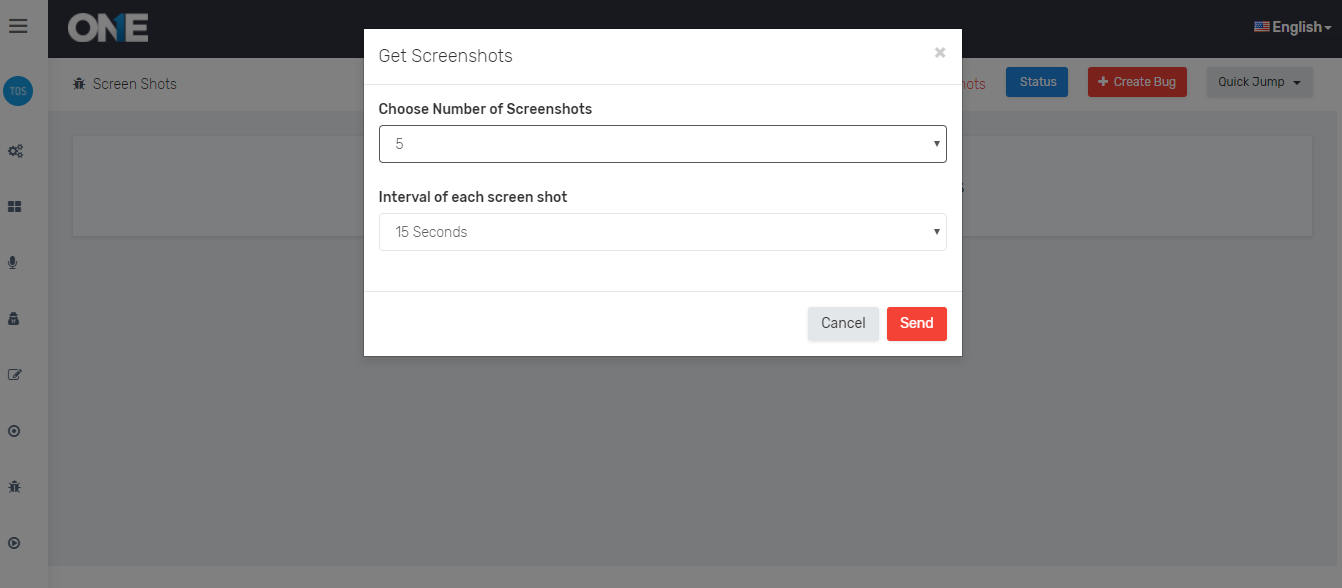The width and height of the screenshot is (1342, 588).
Task: Open the screenshot interval dropdown
Action: click(662, 231)
